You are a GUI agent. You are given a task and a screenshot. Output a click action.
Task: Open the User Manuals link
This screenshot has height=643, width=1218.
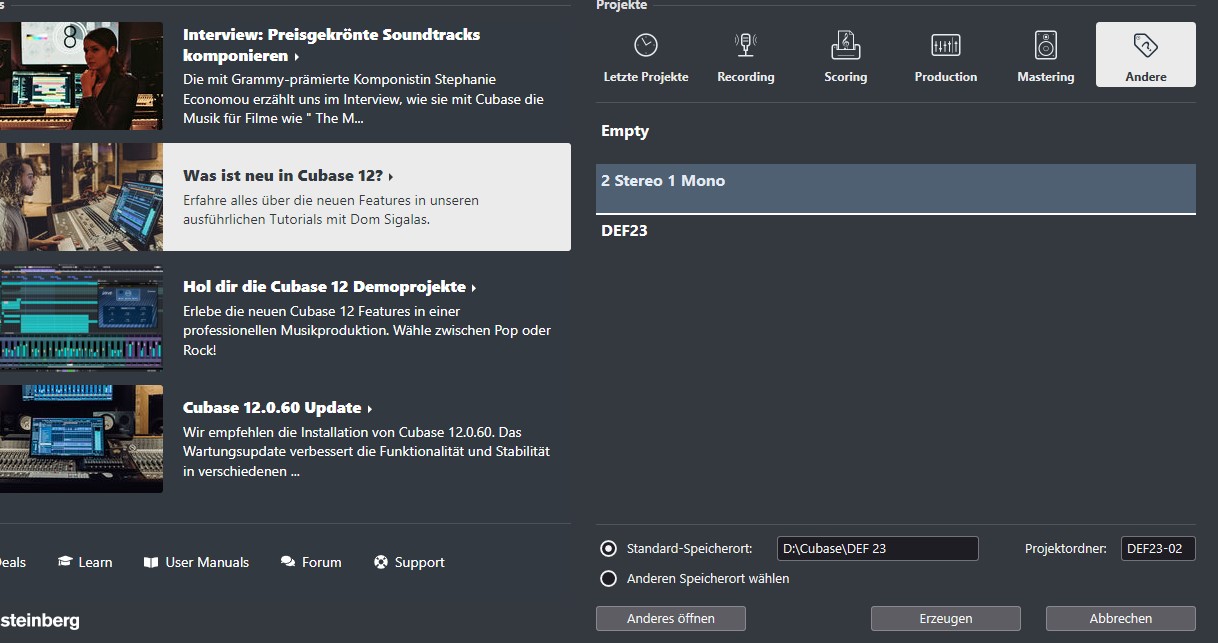click(x=207, y=562)
